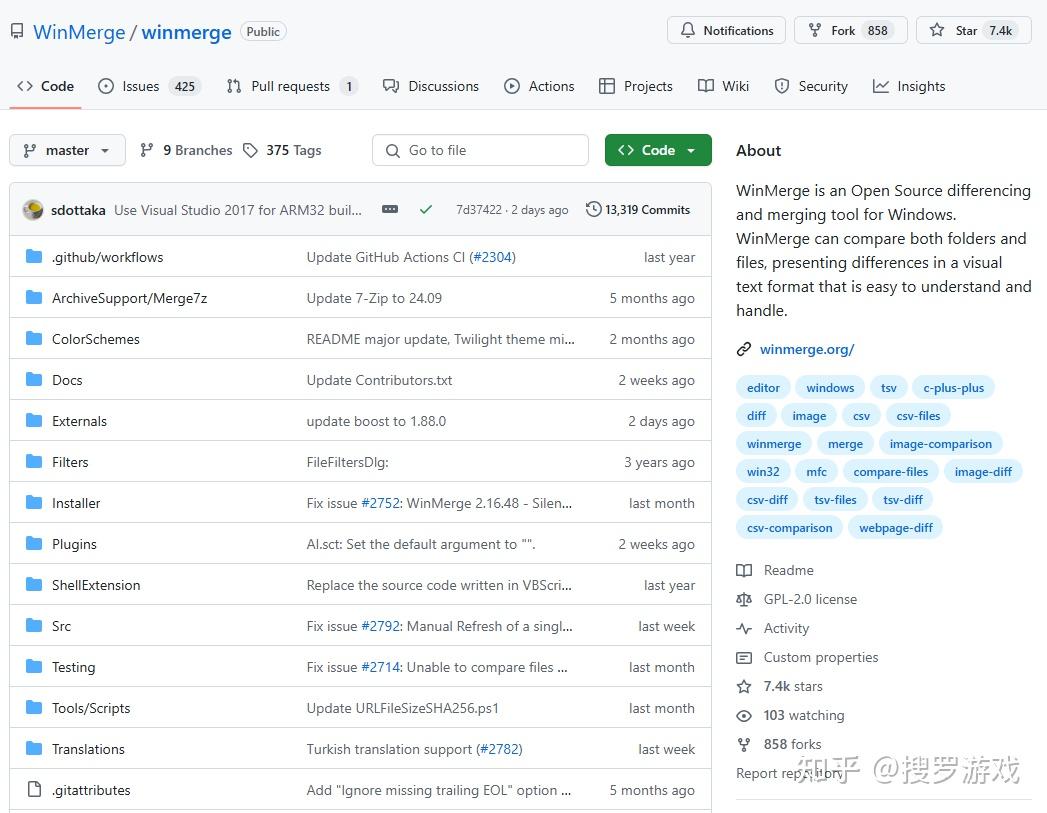
Task: Click the branch icon beside 9 Branches
Action: coord(147,150)
